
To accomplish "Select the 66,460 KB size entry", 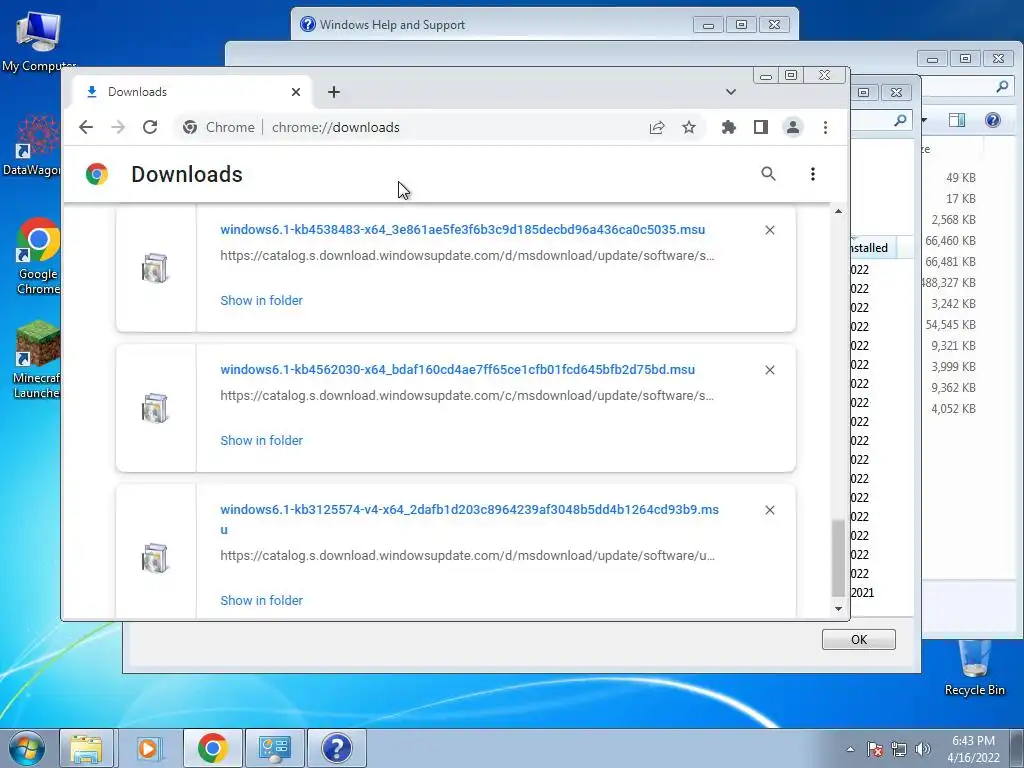I will tap(950, 241).
